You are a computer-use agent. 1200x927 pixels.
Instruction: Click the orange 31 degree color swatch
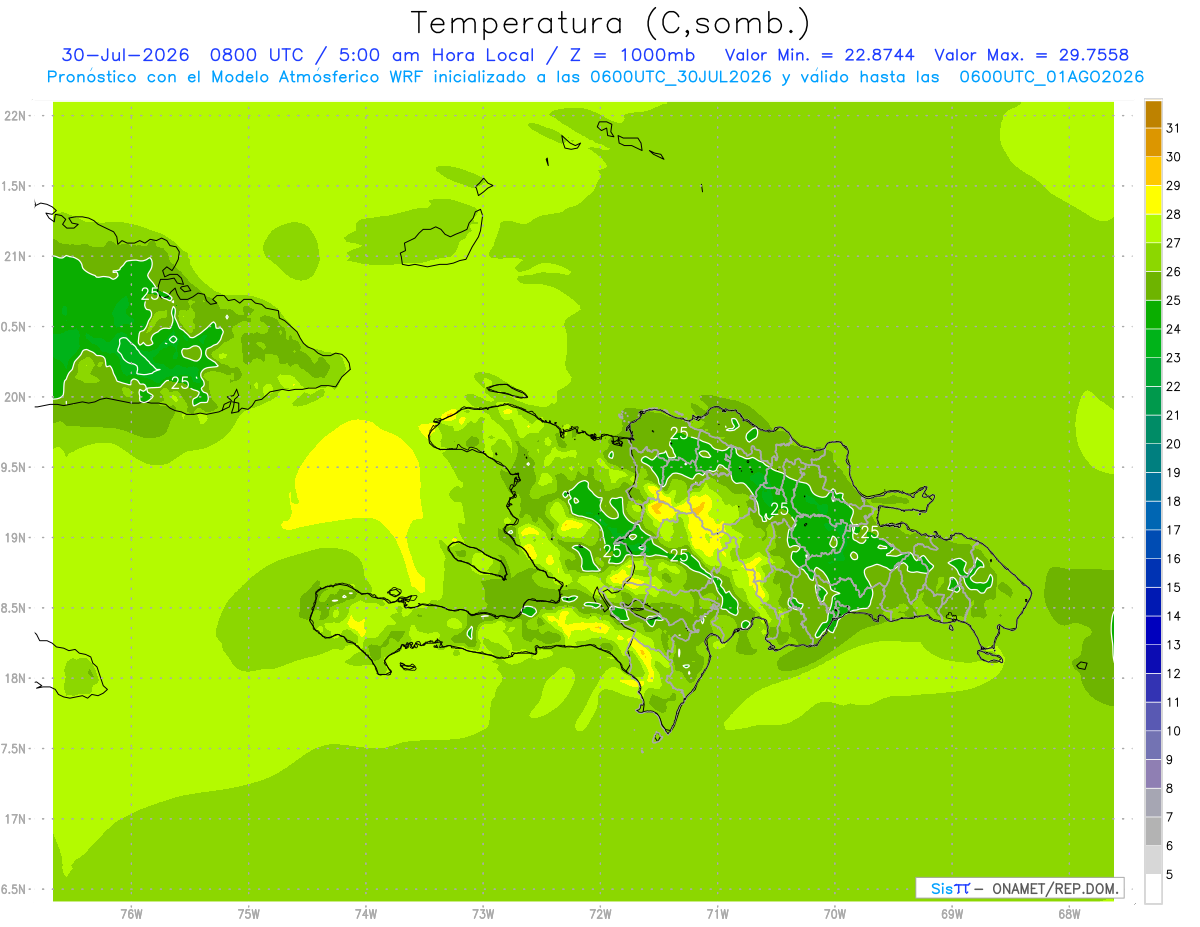(1153, 115)
